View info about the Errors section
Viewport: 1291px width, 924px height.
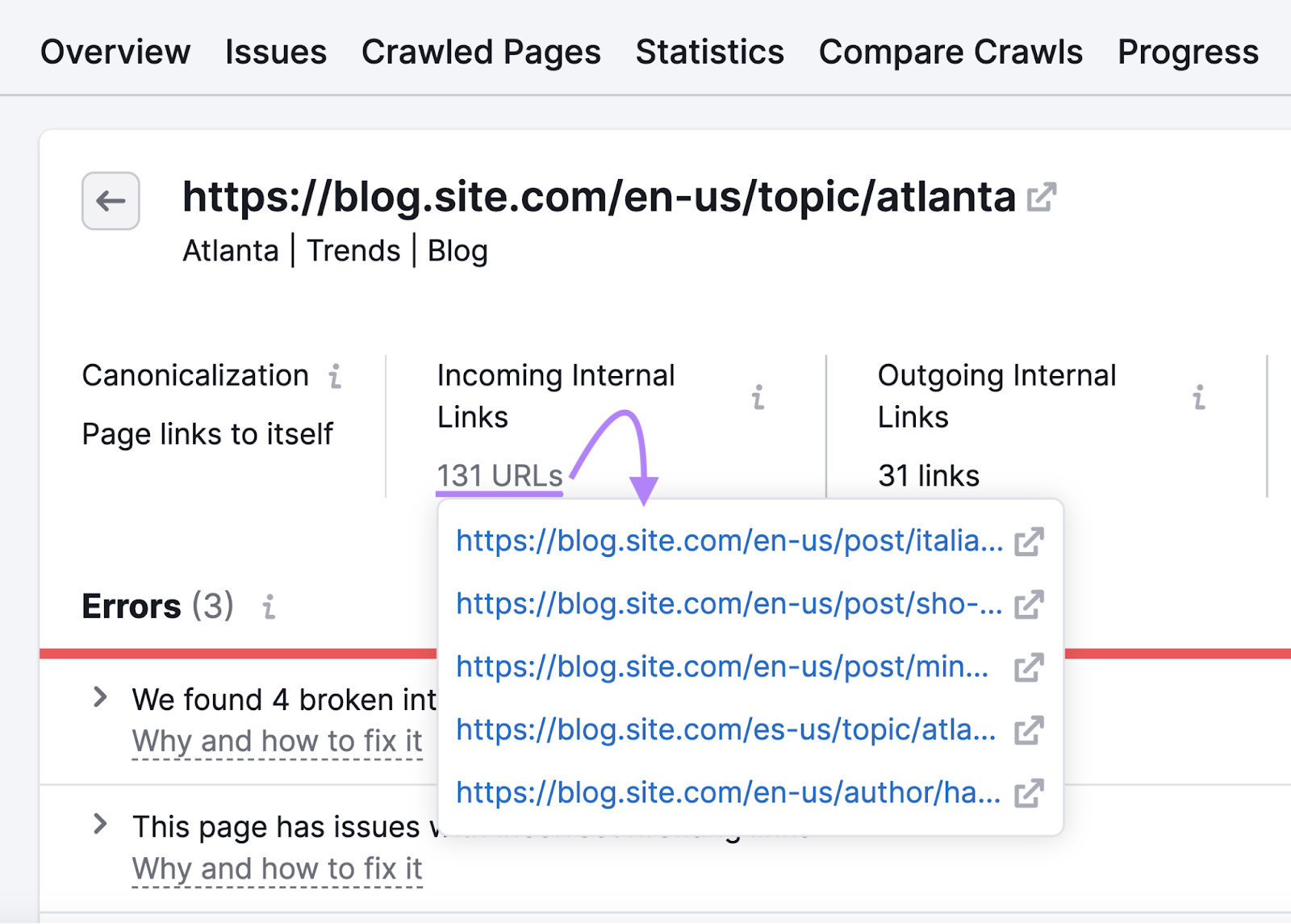click(x=269, y=607)
